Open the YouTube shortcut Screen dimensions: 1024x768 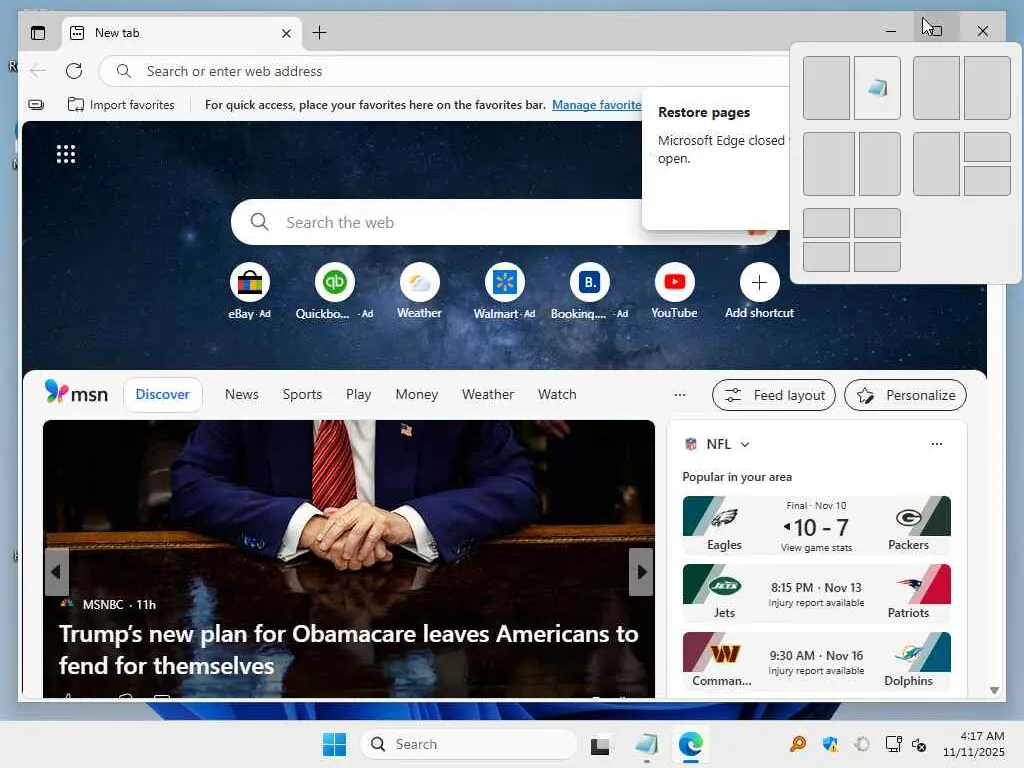674,291
